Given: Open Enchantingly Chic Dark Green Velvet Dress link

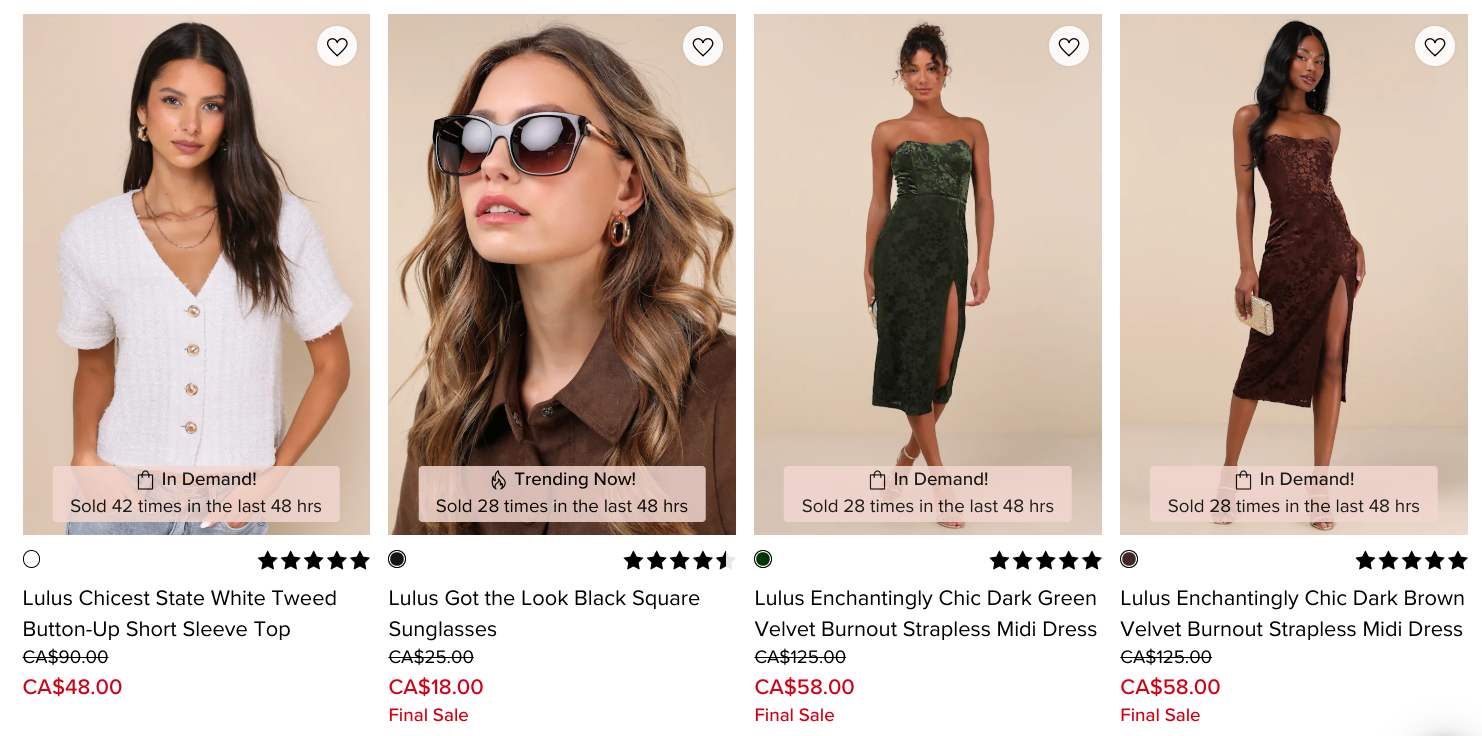Looking at the screenshot, I should (926, 613).
